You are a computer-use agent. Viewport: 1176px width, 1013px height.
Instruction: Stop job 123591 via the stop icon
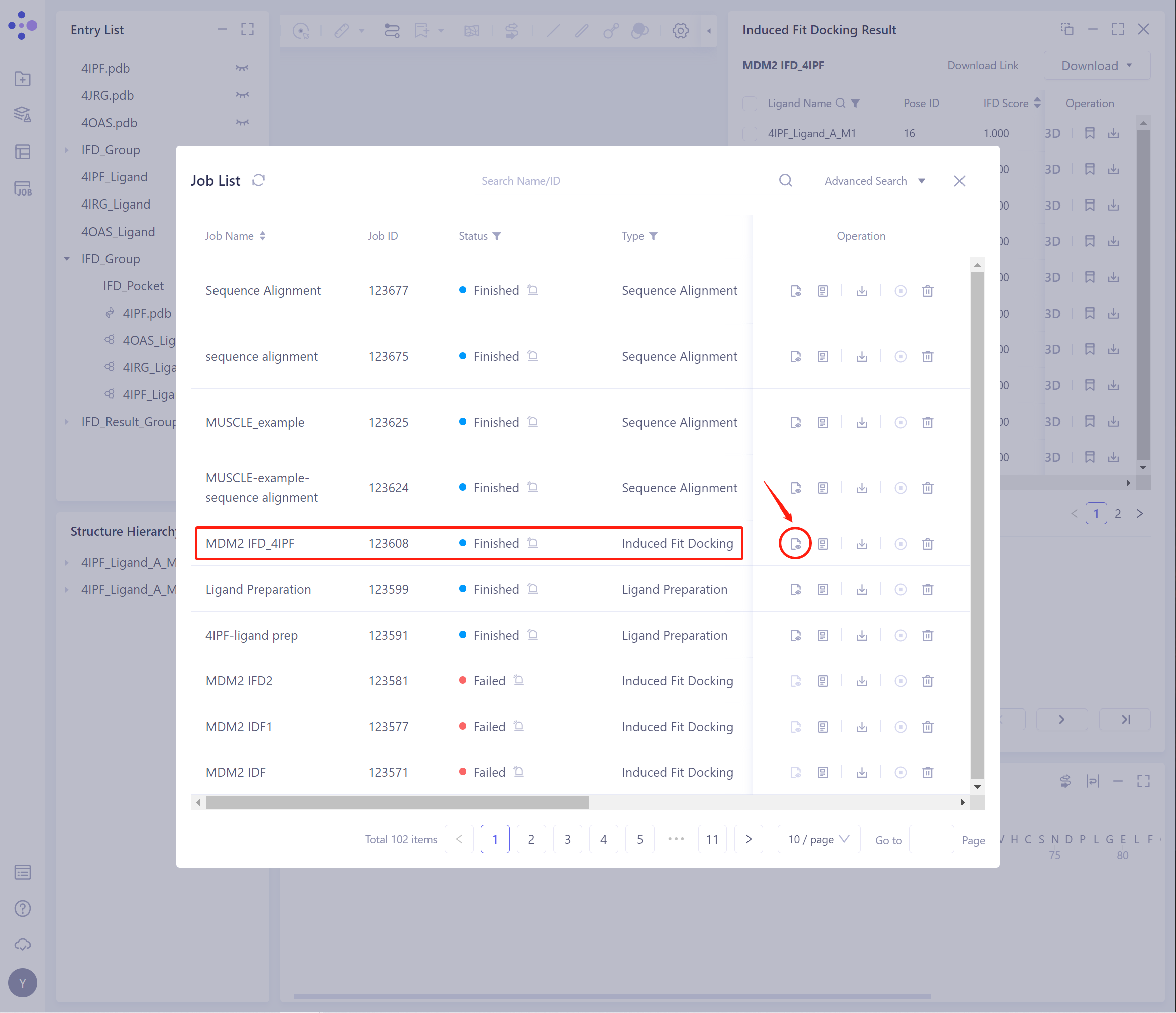coord(900,635)
